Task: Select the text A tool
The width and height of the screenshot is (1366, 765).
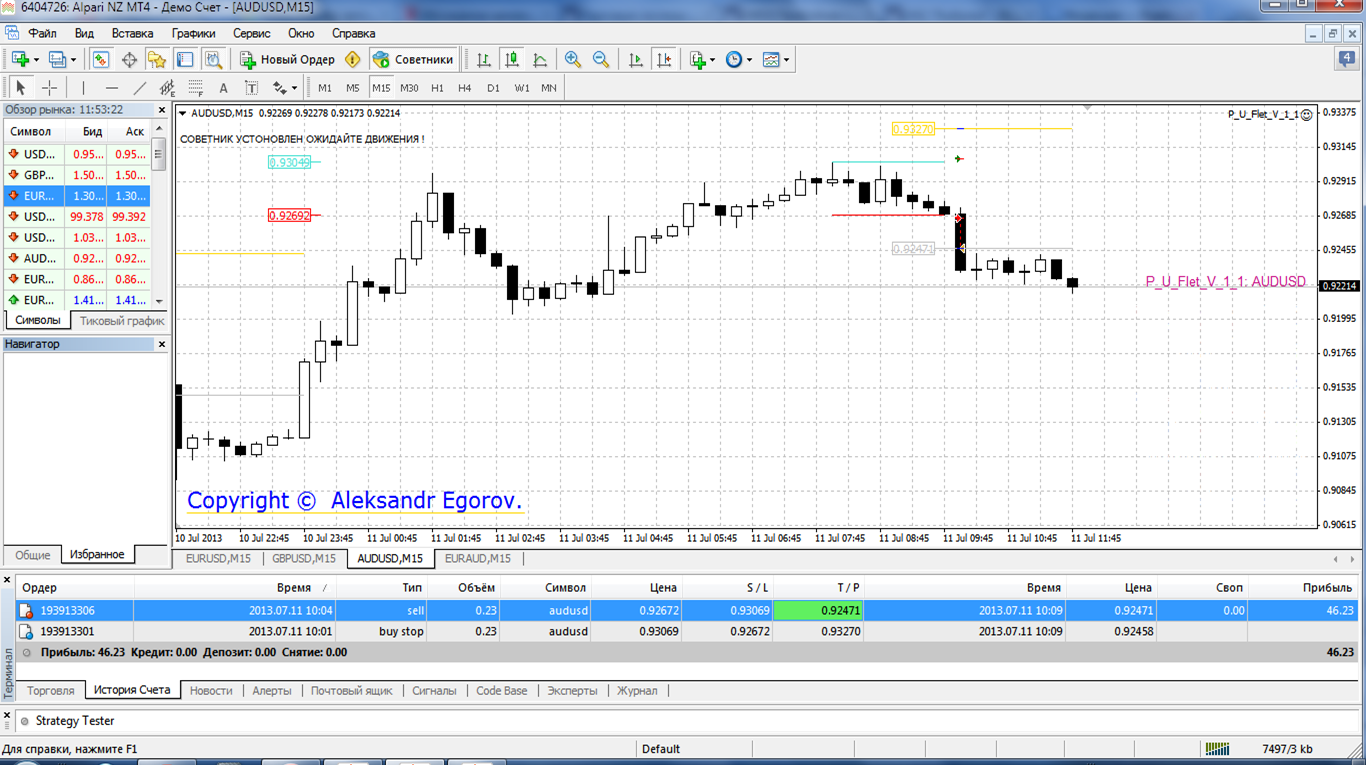Action: pos(224,88)
